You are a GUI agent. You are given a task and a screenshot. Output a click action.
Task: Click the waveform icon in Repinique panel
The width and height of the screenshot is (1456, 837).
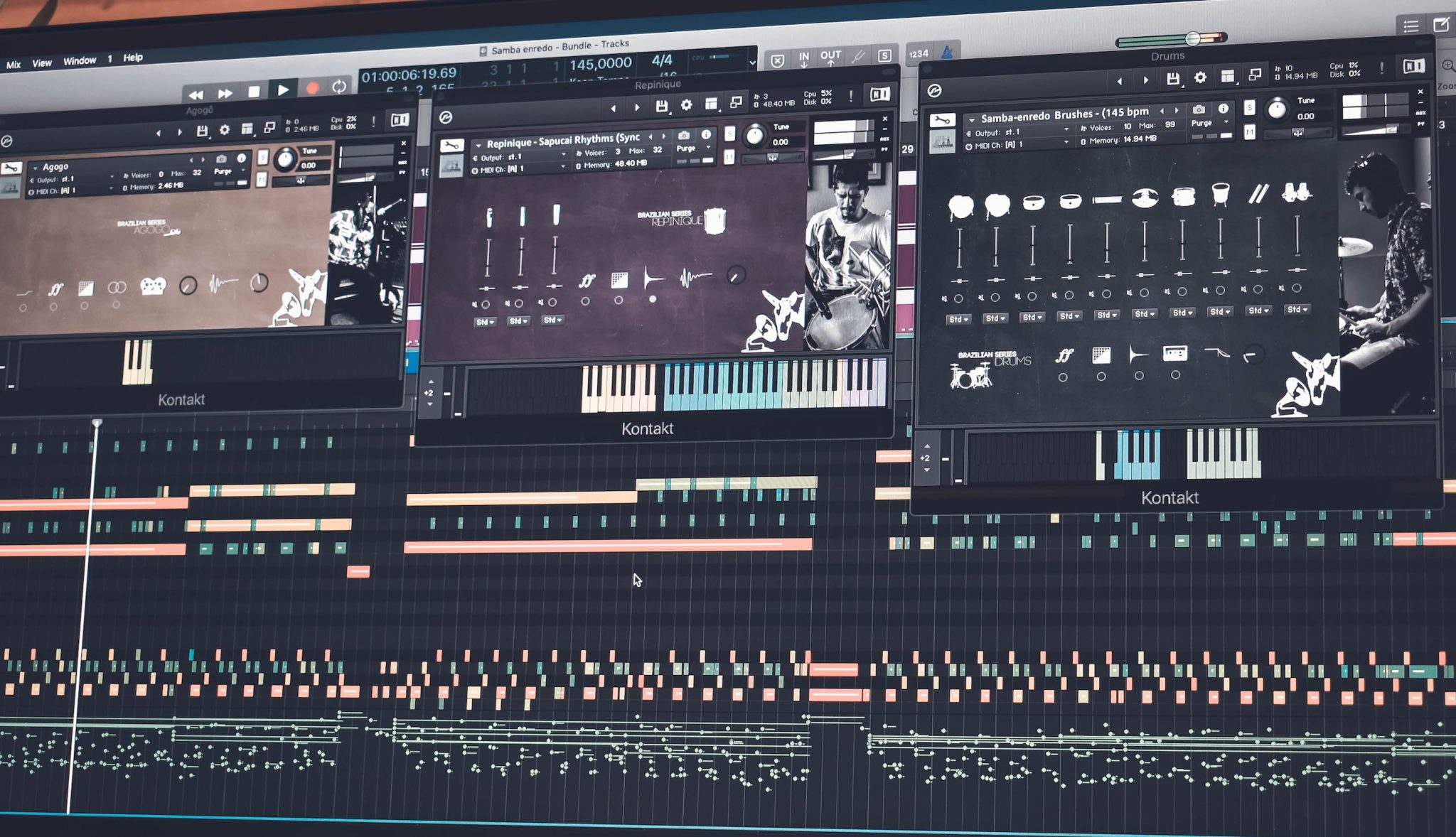coord(695,276)
